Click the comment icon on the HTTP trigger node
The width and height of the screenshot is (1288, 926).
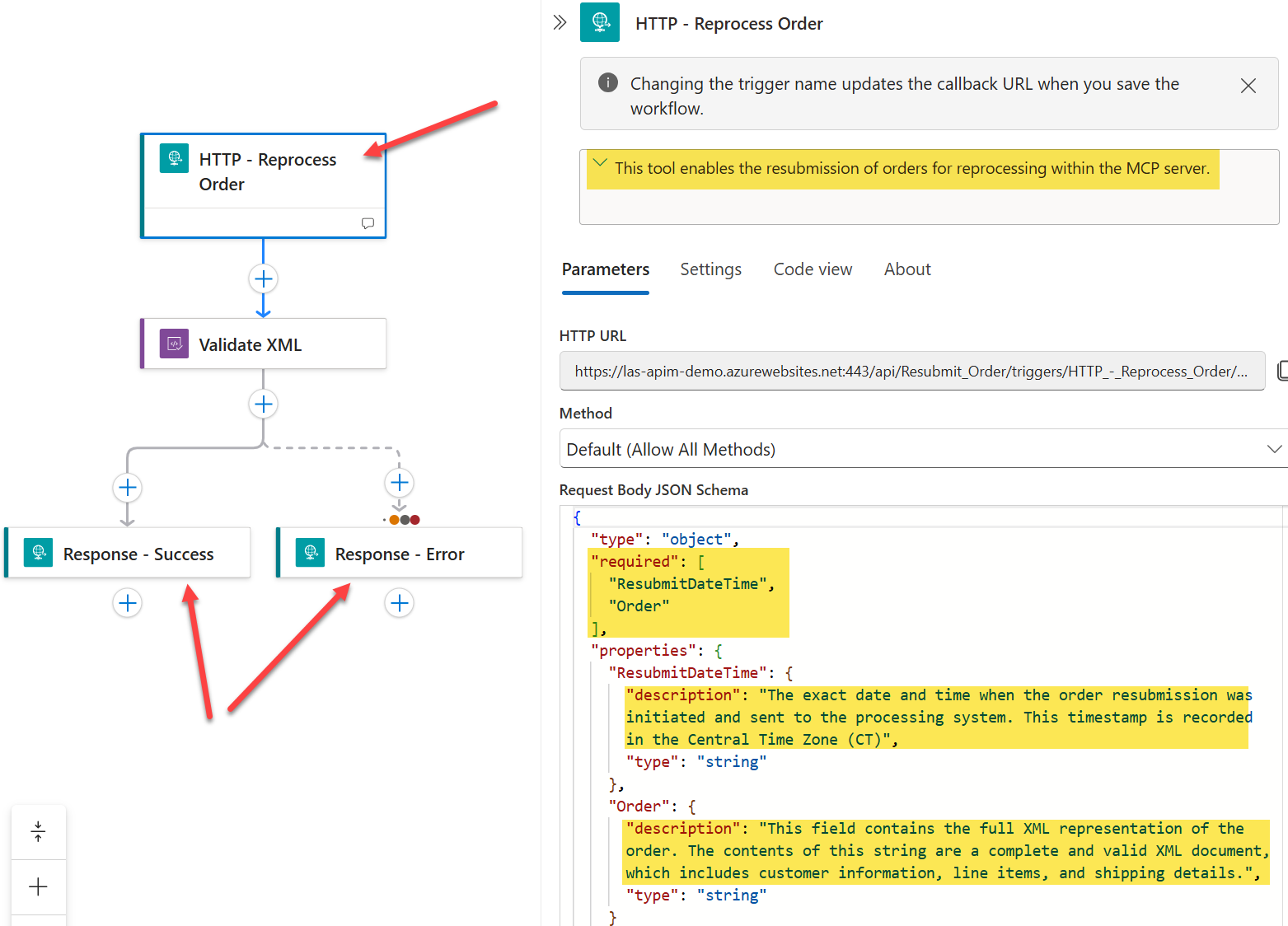368,223
